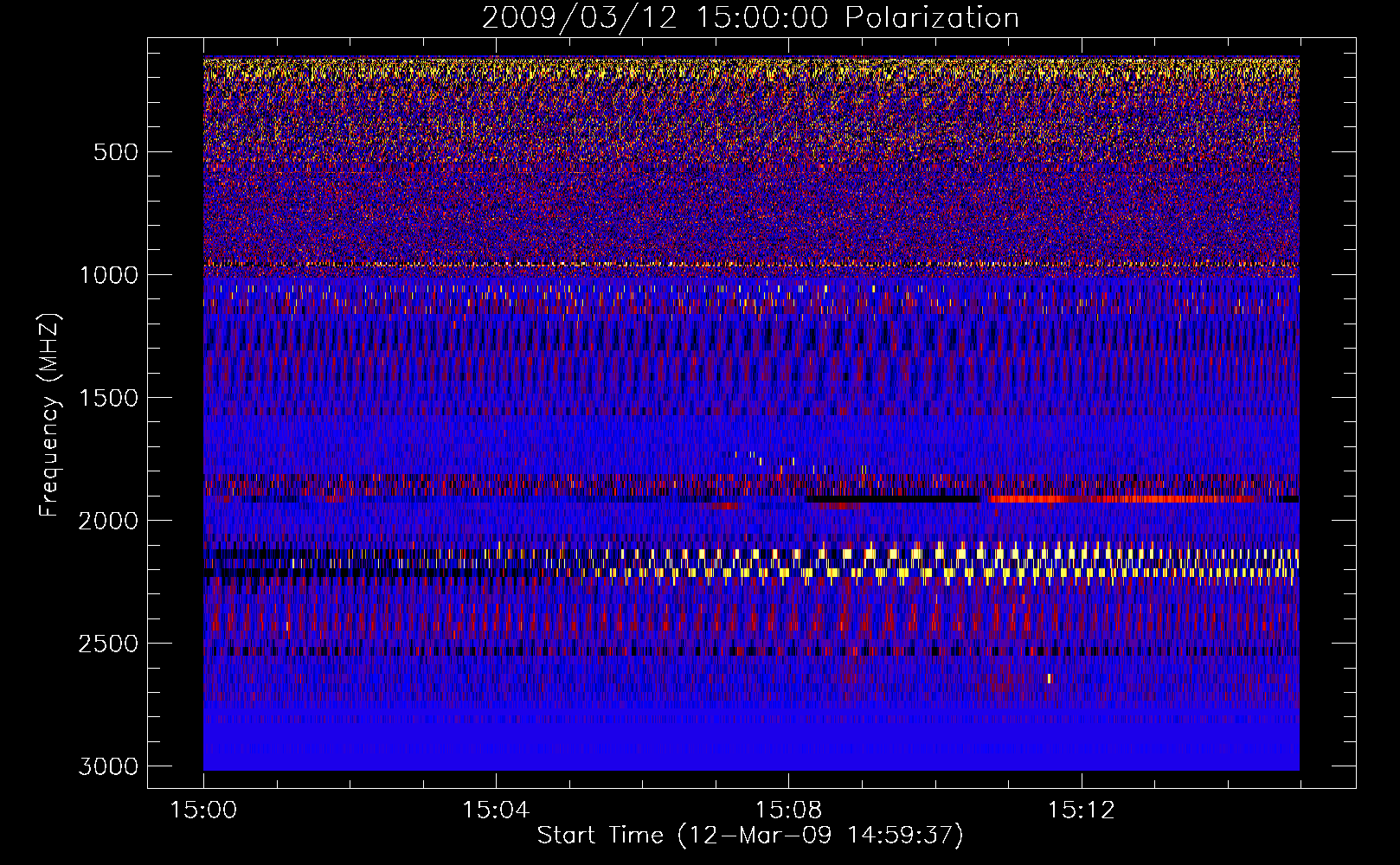Click the plot title '2009/03/12 15:00:00 Polarization'
The height and width of the screenshot is (865, 1400).
(x=750, y=17)
